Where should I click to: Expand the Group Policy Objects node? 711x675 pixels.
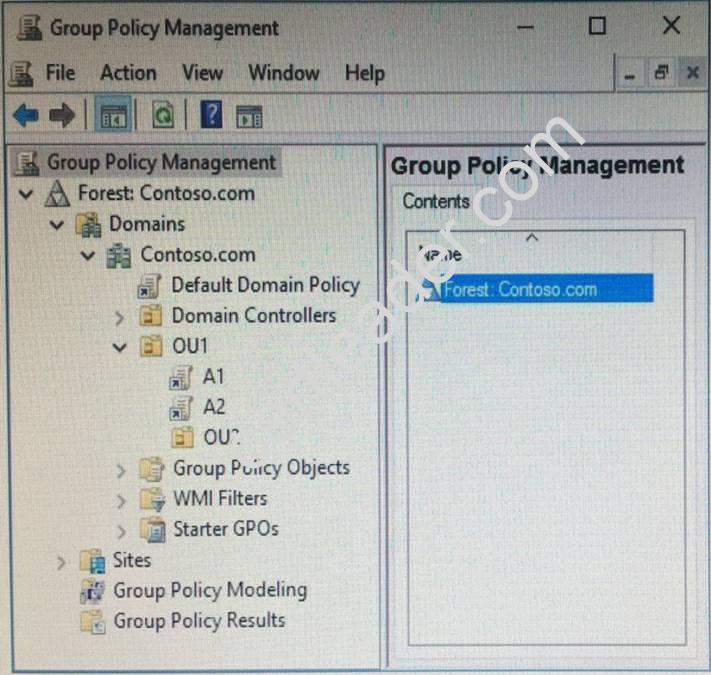(121, 471)
